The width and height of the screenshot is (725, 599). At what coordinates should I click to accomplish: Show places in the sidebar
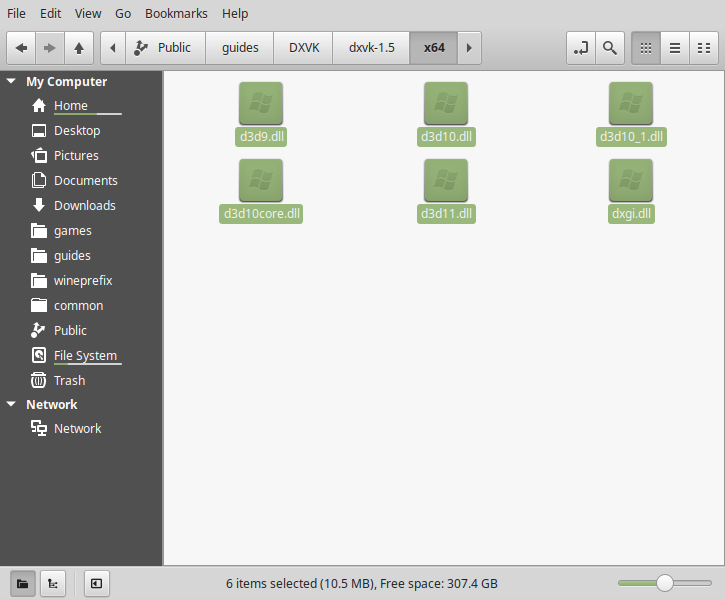point(23,584)
